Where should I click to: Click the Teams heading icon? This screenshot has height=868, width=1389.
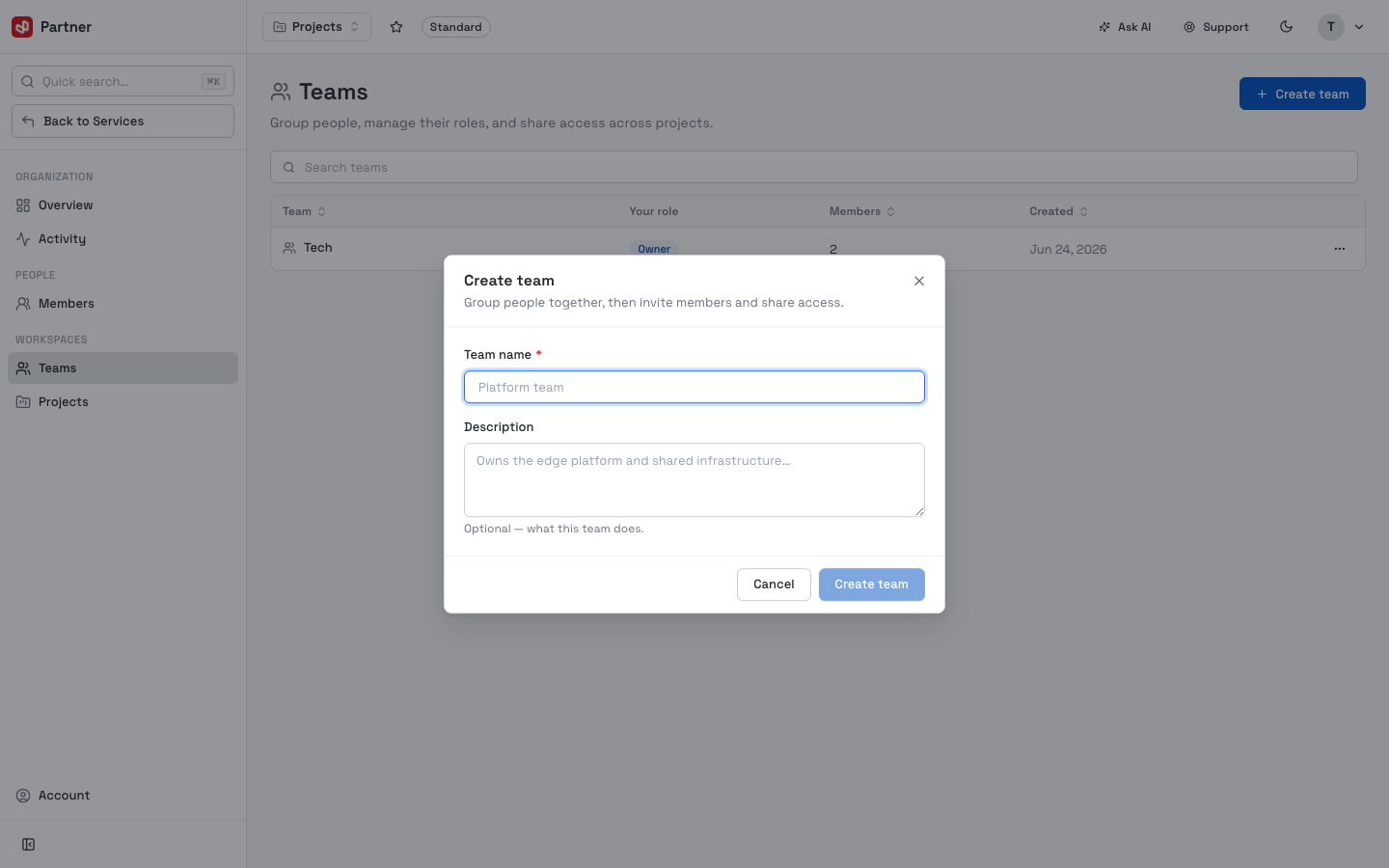click(x=281, y=92)
